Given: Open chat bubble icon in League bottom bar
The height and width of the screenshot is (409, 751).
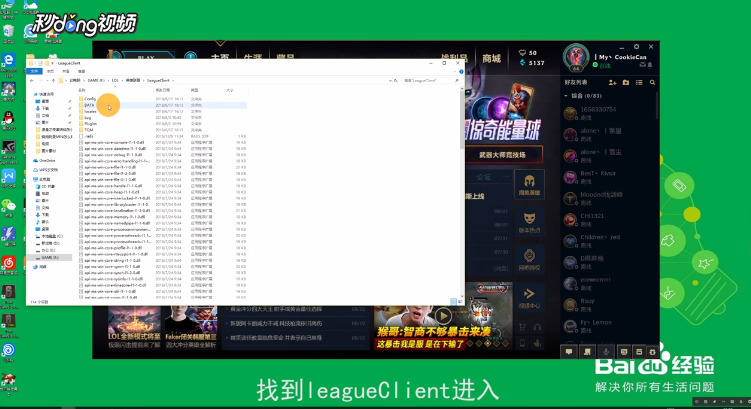Looking at the screenshot, I should point(569,352).
